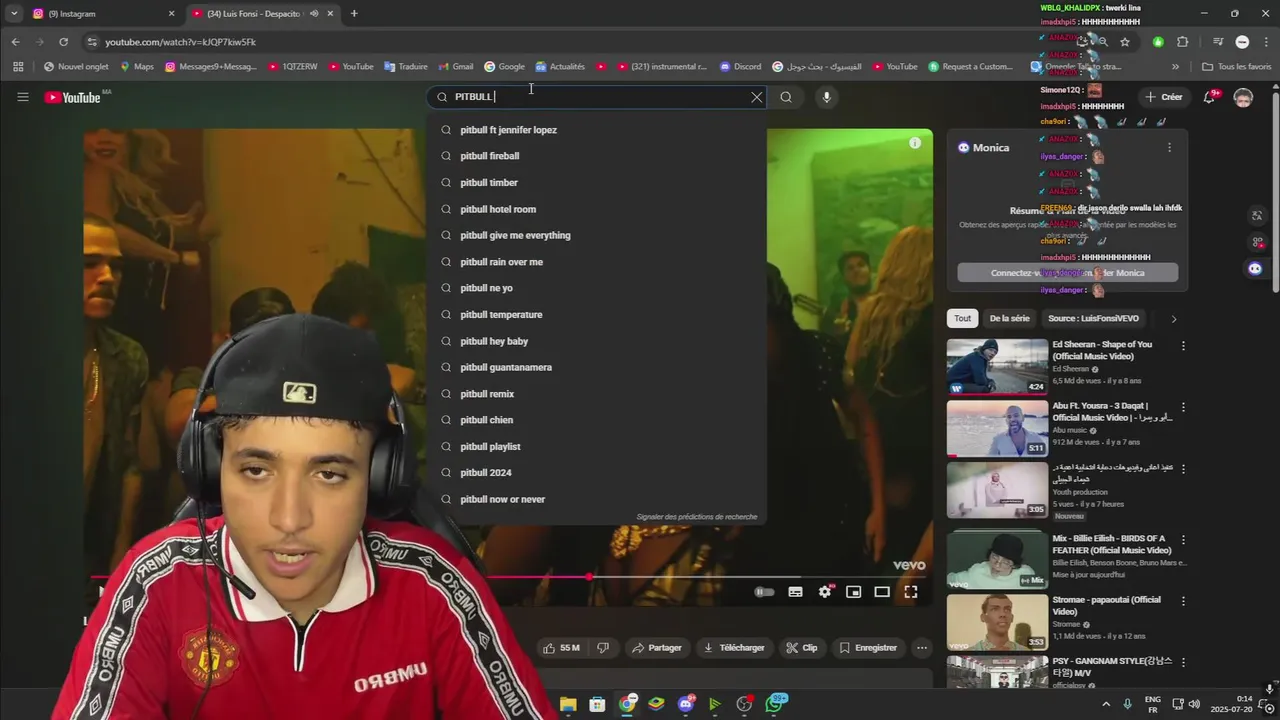Enable theater mode in the player

click(882, 592)
